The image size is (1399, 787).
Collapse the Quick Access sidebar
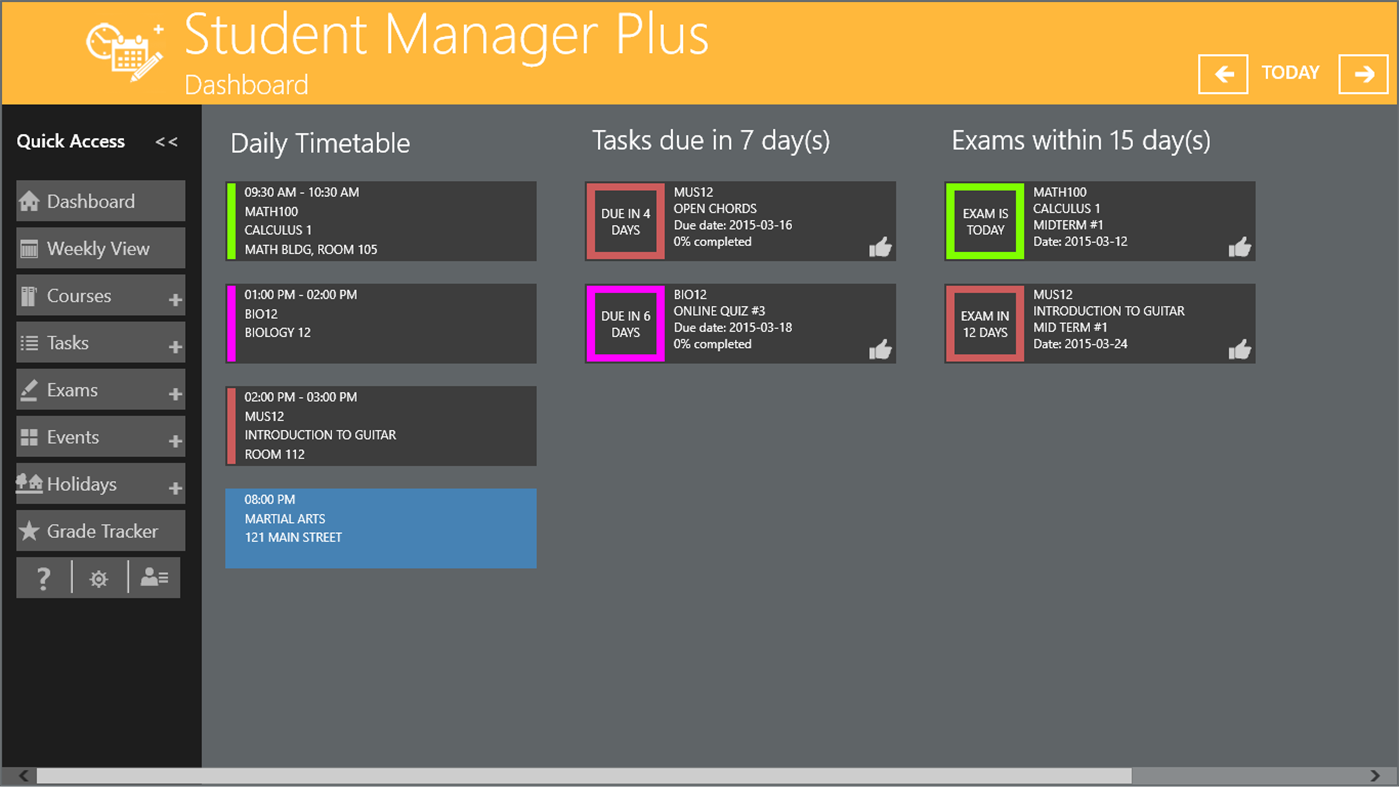[x=165, y=141]
